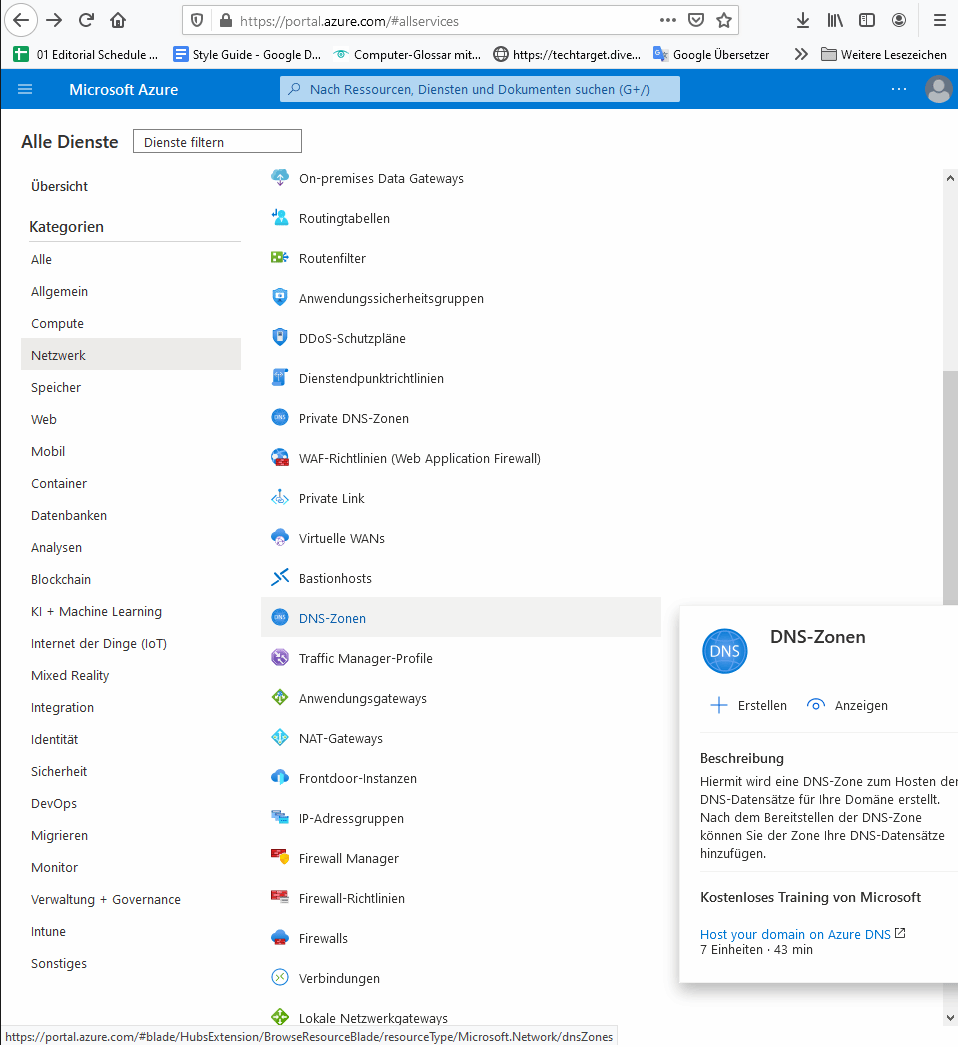Viewport: 958px width, 1047px height.
Task: Click the DDoS-Schutzpläne shield icon
Action: [x=280, y=338]
